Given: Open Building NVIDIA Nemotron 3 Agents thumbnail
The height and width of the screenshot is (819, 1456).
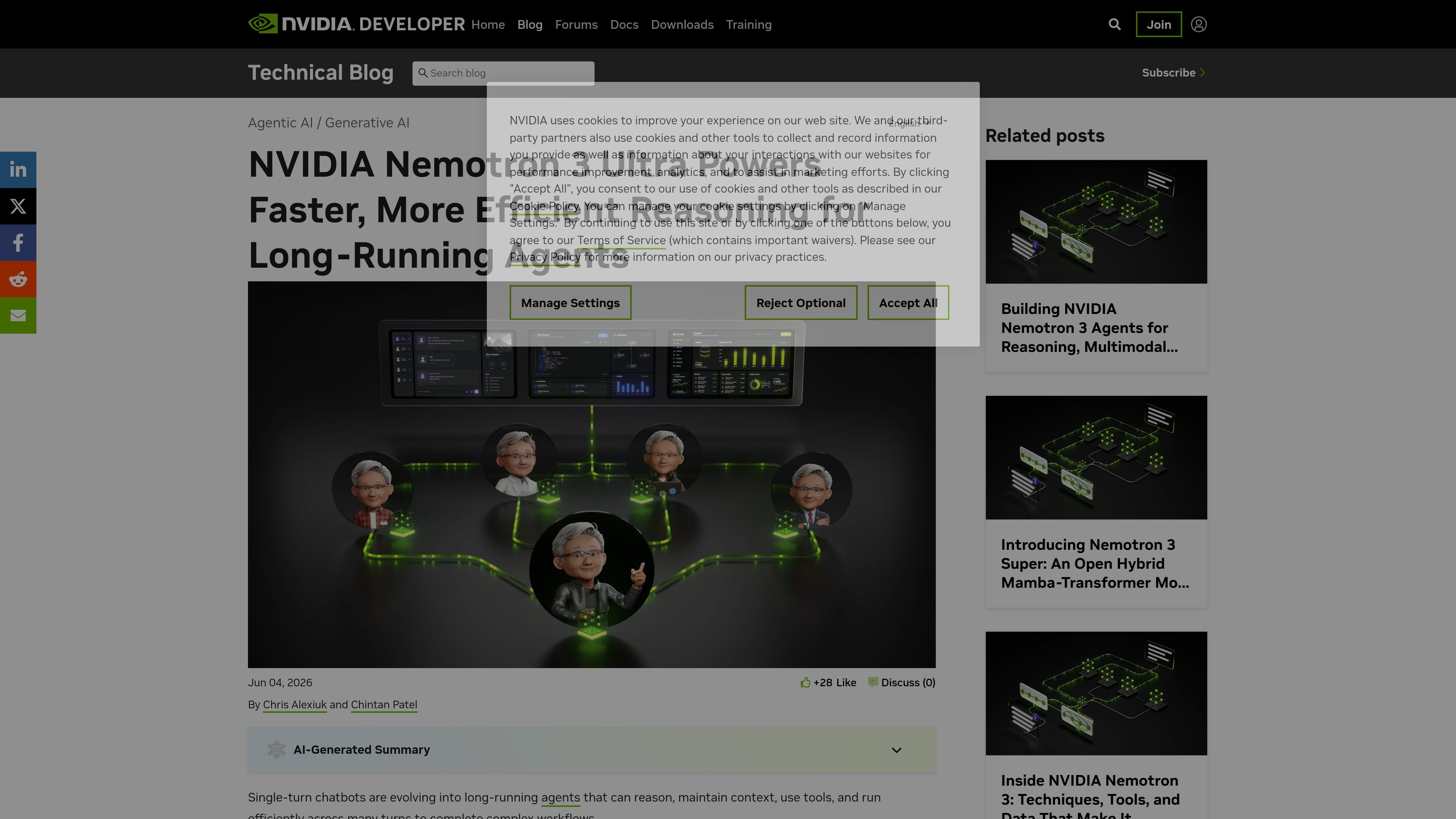Looking at the screenshot, I should [x=1096, y=221].
